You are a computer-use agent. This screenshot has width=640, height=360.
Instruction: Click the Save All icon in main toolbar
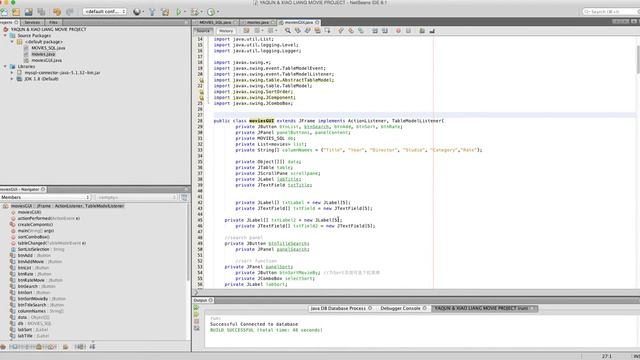[41, 12]
